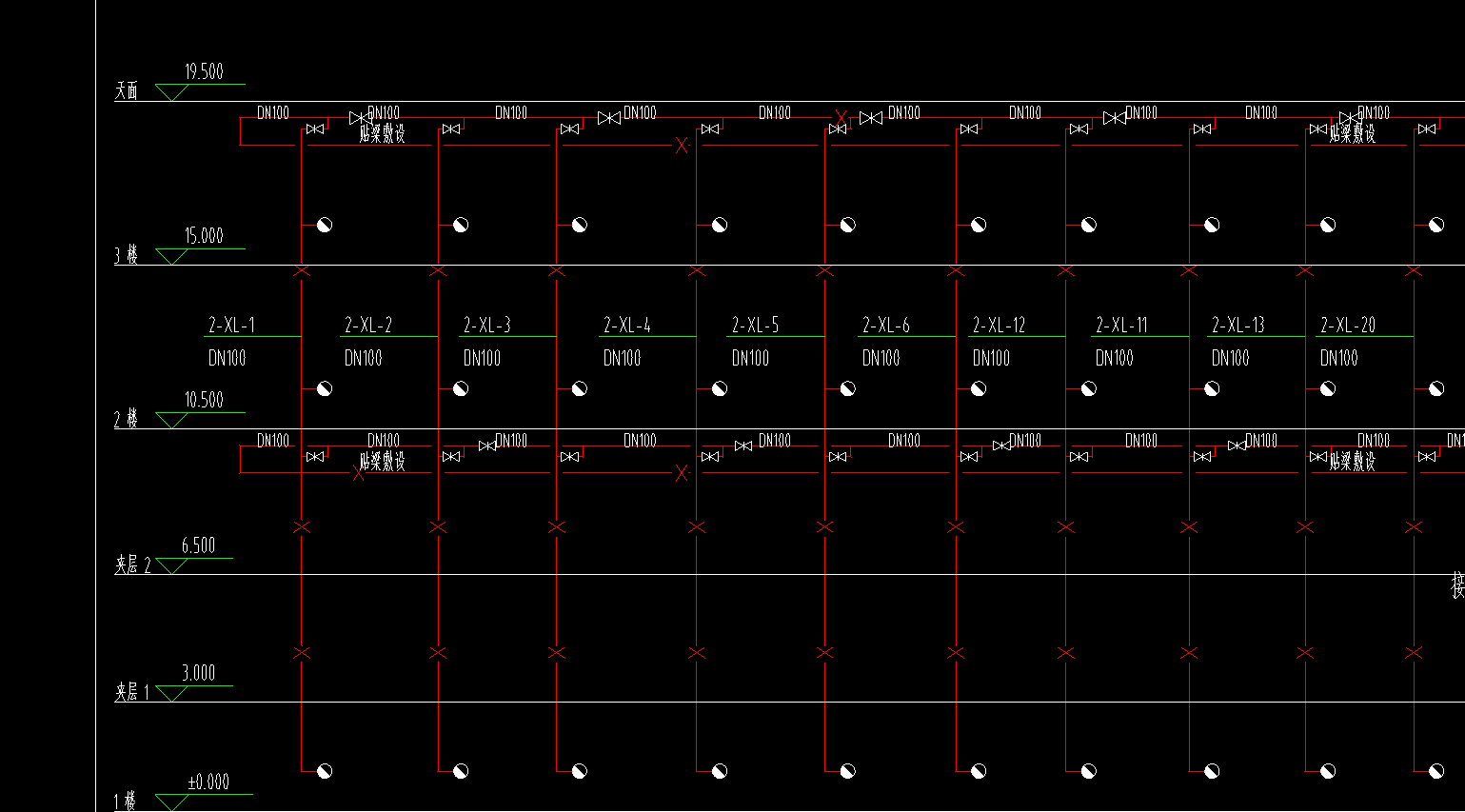Click the 2 楼 floor label
Viewport: 1465px width, 812px height.
point(127,419)
